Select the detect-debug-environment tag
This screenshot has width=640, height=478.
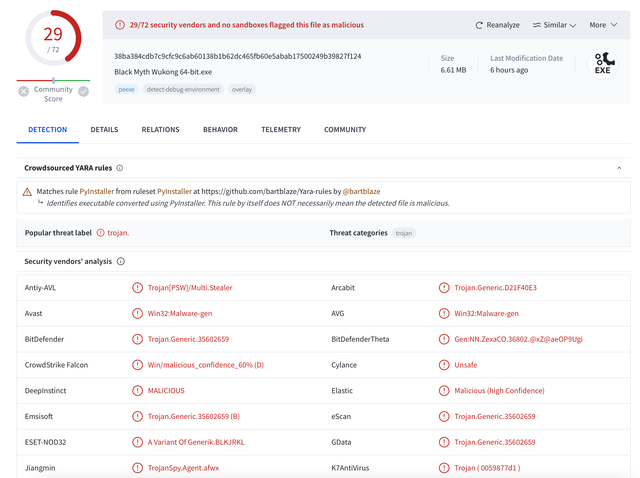coord(183,89)
